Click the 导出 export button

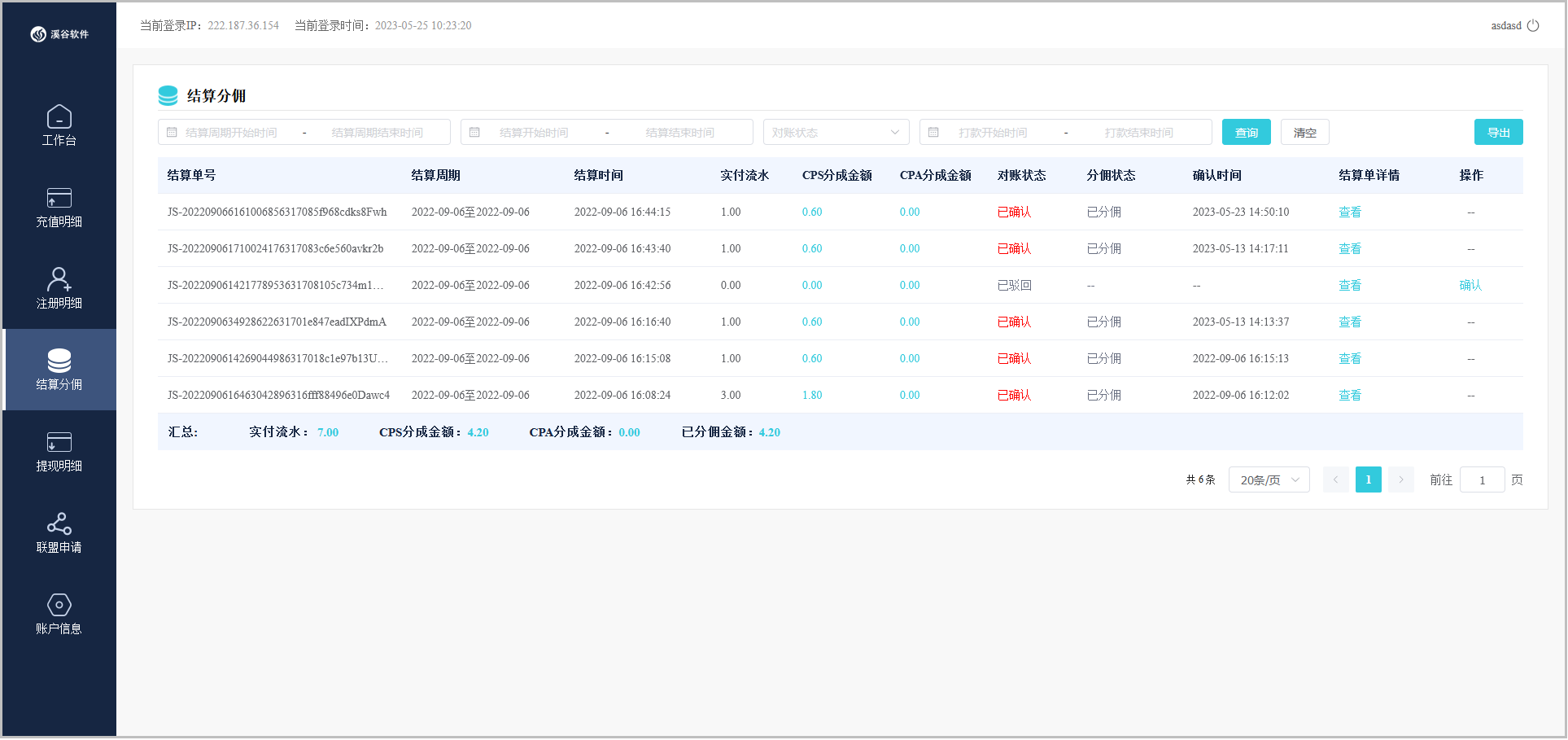click(1498, 132)
